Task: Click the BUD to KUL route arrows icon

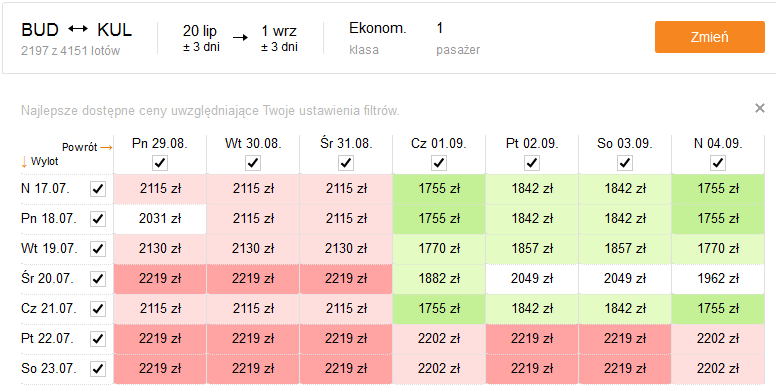Action: tap(78, 30)
